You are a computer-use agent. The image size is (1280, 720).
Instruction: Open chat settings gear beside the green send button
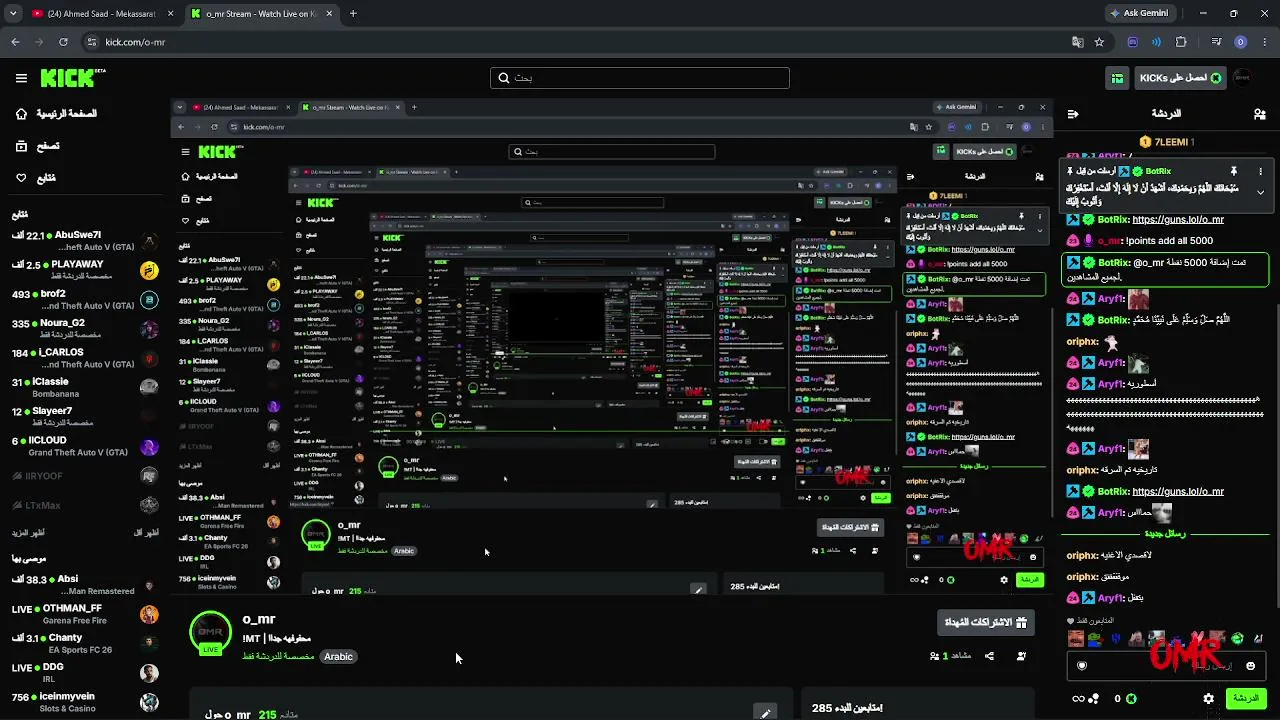point(1208,698)
